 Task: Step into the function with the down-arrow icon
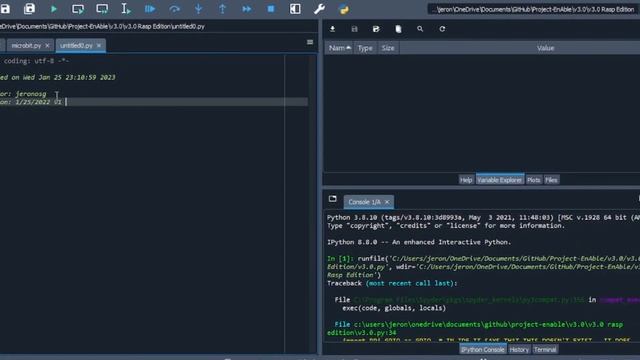198,9
